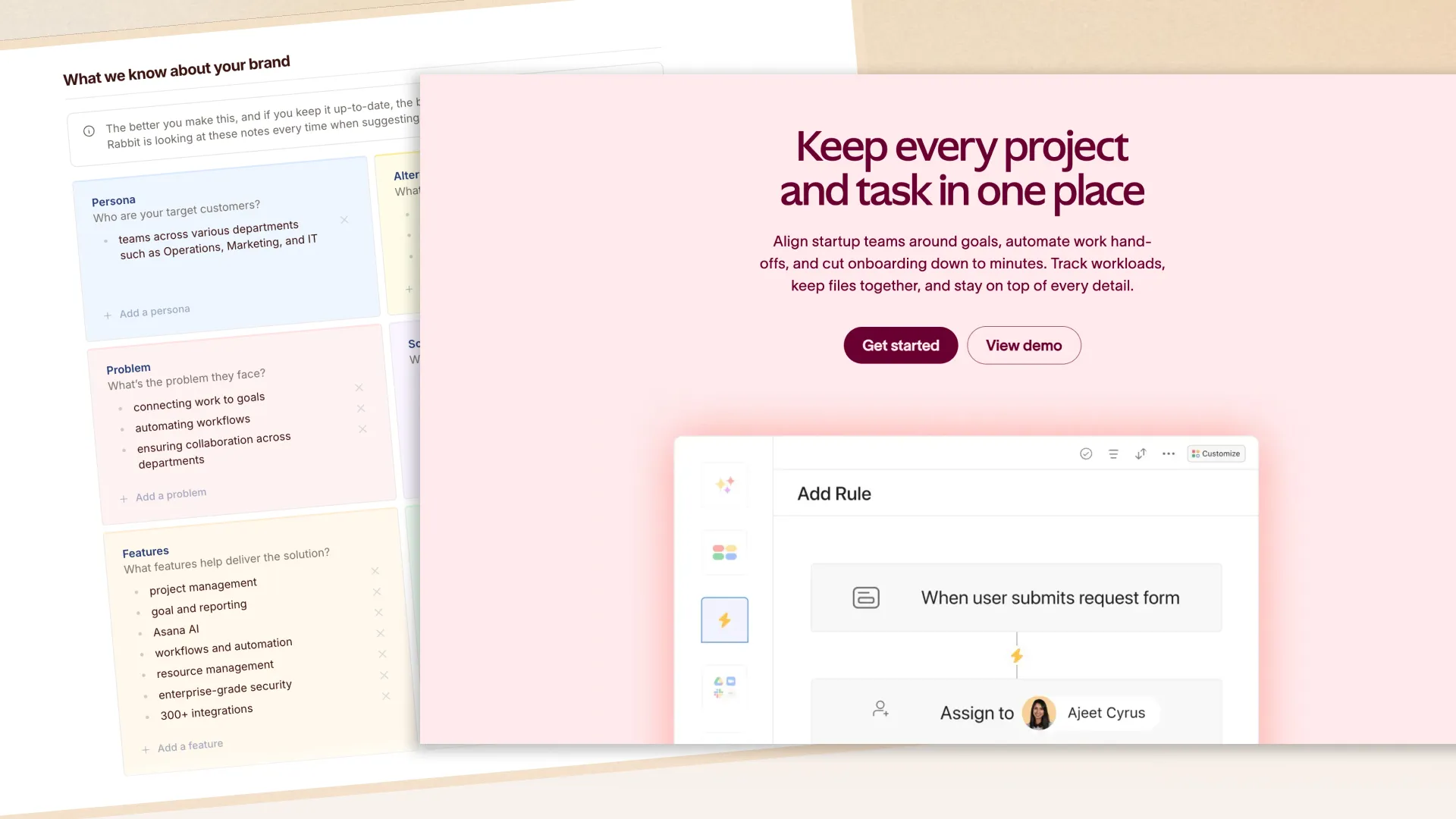Select the integrations apps sidebar icon
The height and width of the screenshot is (819, 1456).
tap(725, 687)
